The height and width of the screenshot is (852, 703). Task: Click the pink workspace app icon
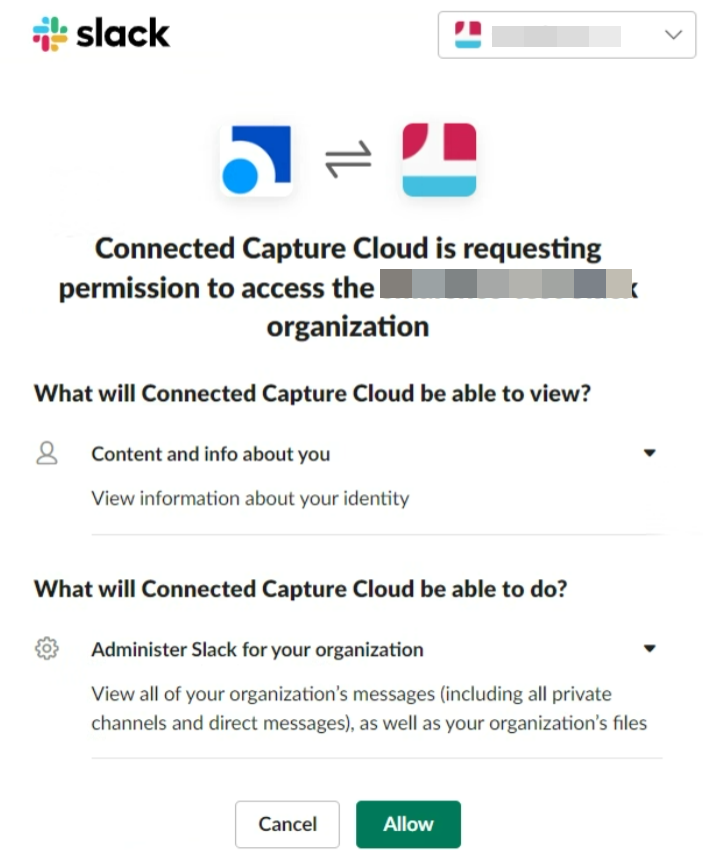[x=438, y=158]
